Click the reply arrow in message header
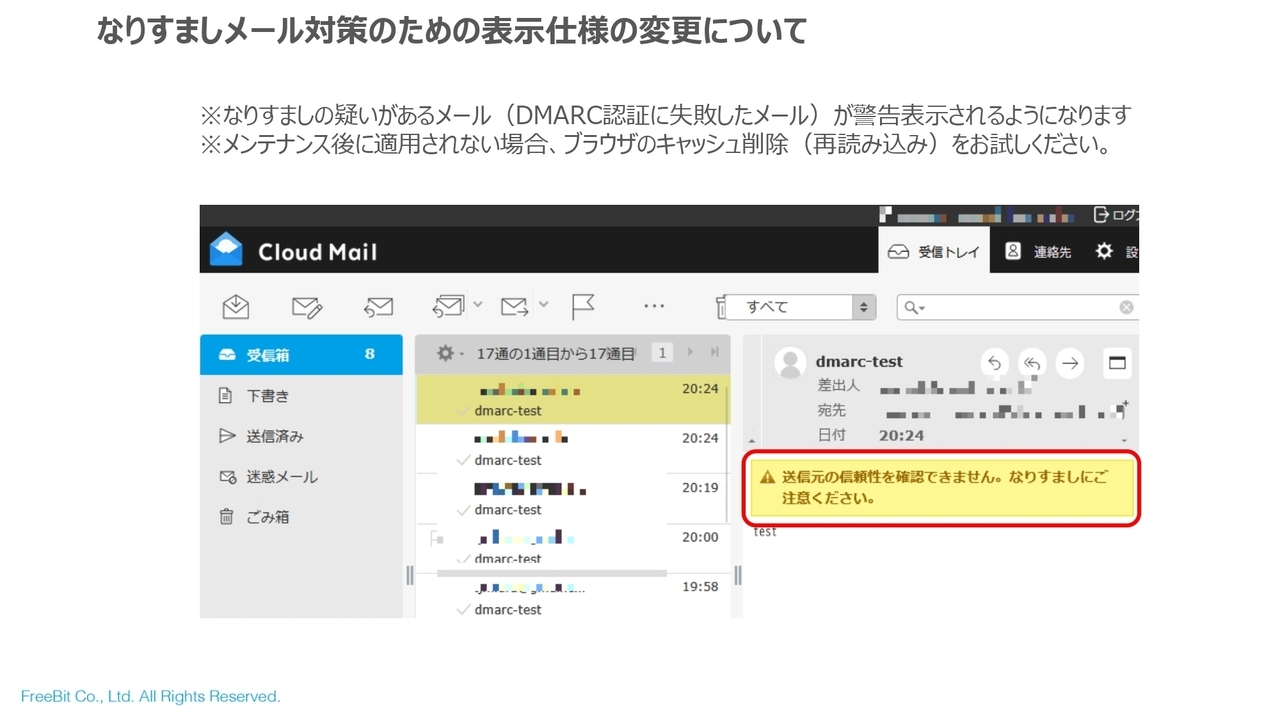 coord(994,363)
